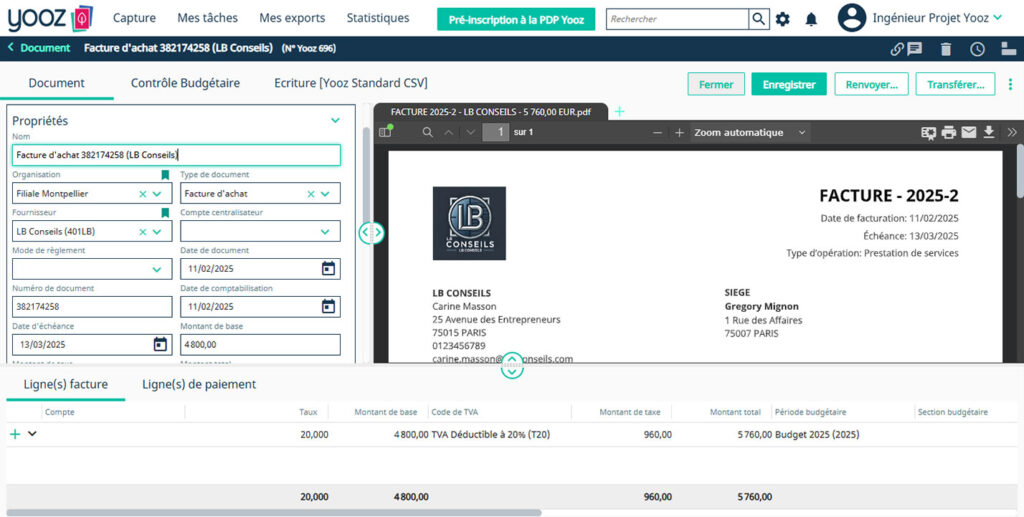Switch to Ligne(s) de paiement tab
The height and width of the screenshot is (517, 1024).
point(199,384)
